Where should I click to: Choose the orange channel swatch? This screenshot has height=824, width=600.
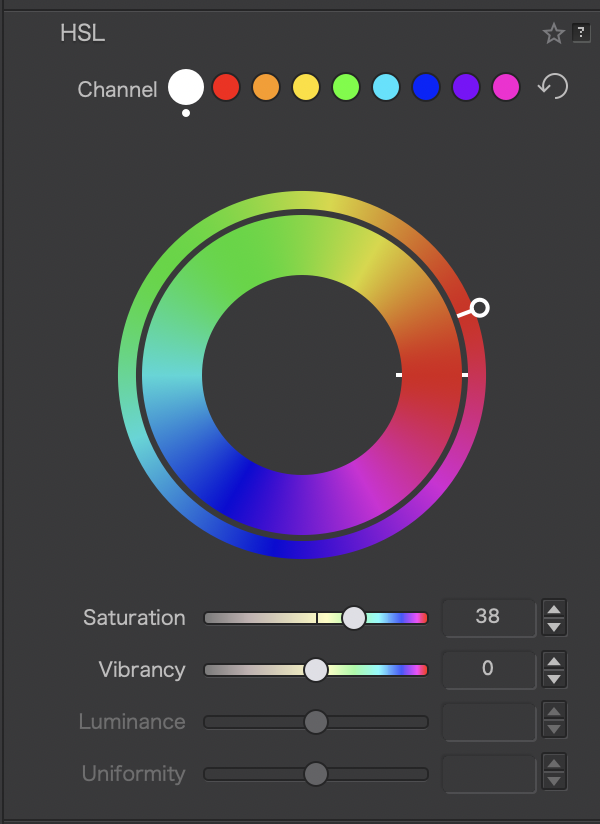(x=266, y=87)
